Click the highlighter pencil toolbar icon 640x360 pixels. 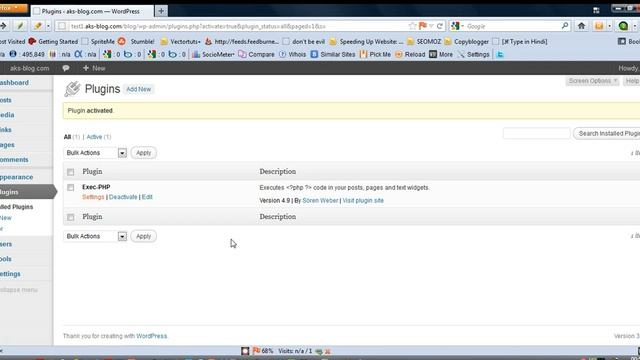pos(38,26)
